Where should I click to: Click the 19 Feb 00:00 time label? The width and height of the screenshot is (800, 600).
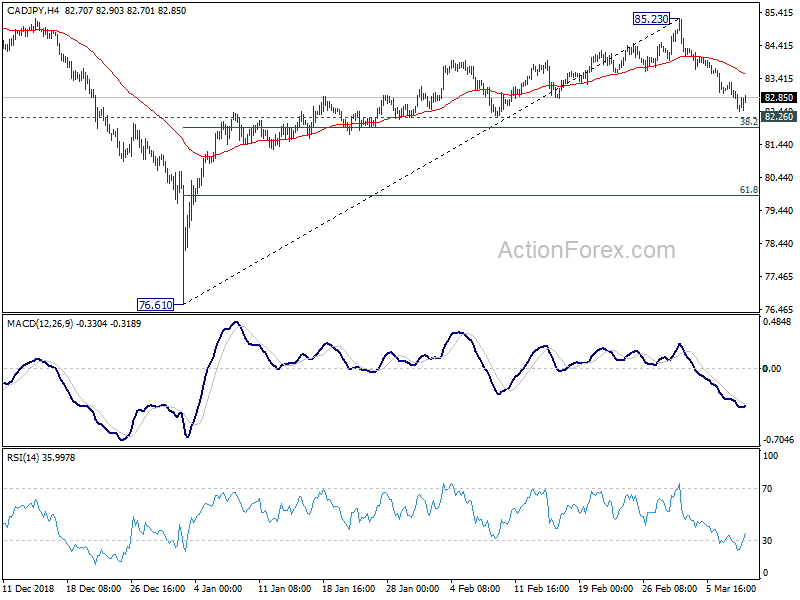(x=606, y=588)
